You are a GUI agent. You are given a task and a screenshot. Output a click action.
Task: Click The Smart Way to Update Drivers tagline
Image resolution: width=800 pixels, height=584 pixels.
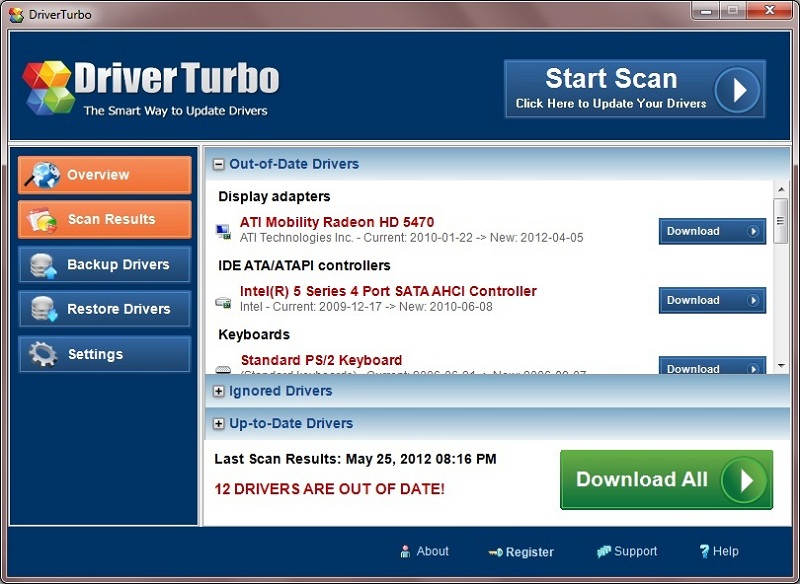[x=176, y=111]
